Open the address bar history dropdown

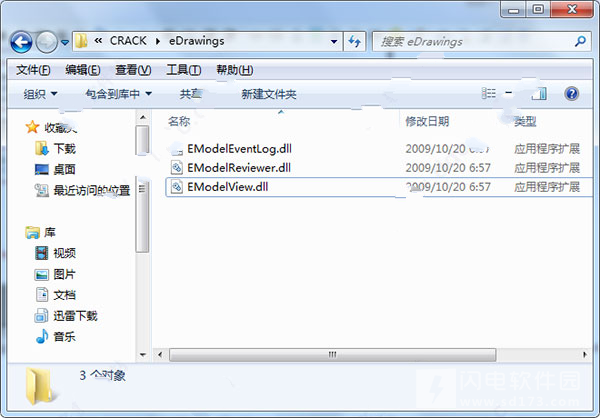[334, 41]
